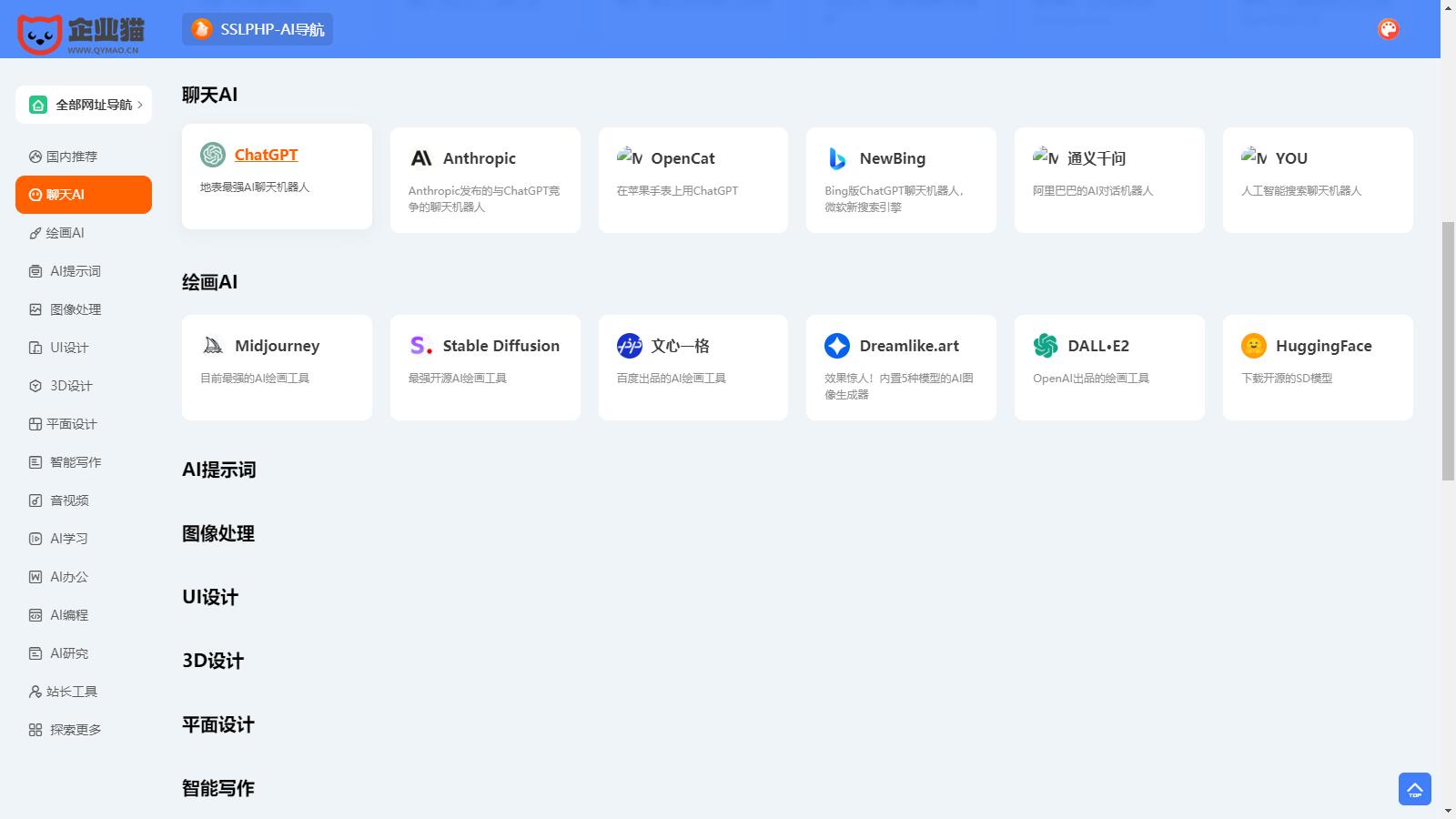Click the SSLPHP-AI导航 header button
1456x819 pixels.
258,29
